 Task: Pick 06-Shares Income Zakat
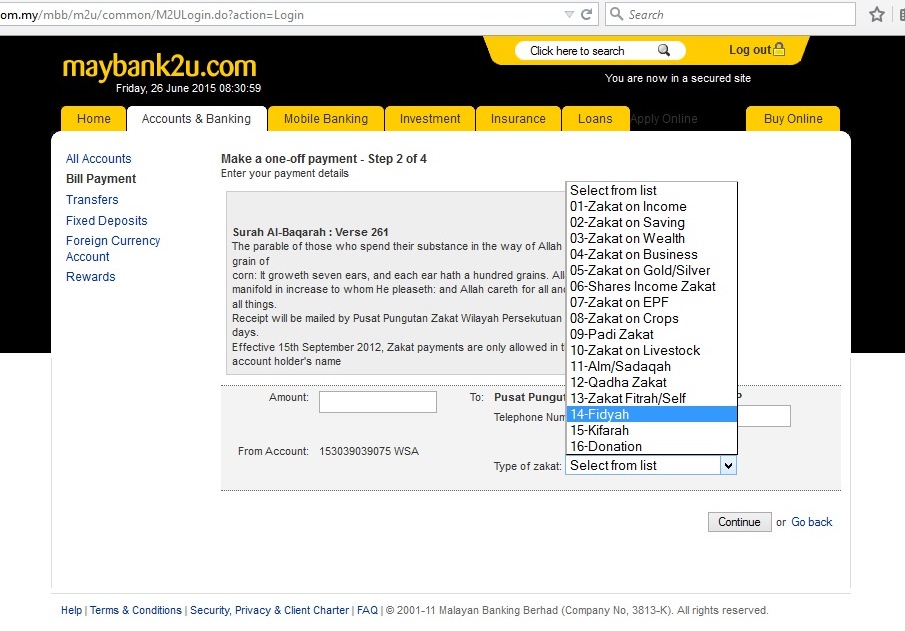tap(651, 286)
